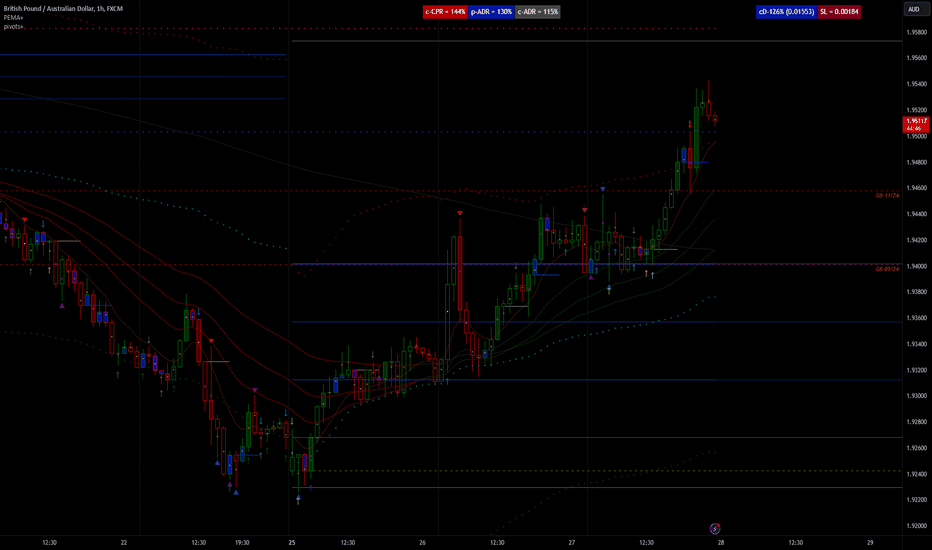Click the date label 27 on the time axis
The image size is (932, 550).
572,542
